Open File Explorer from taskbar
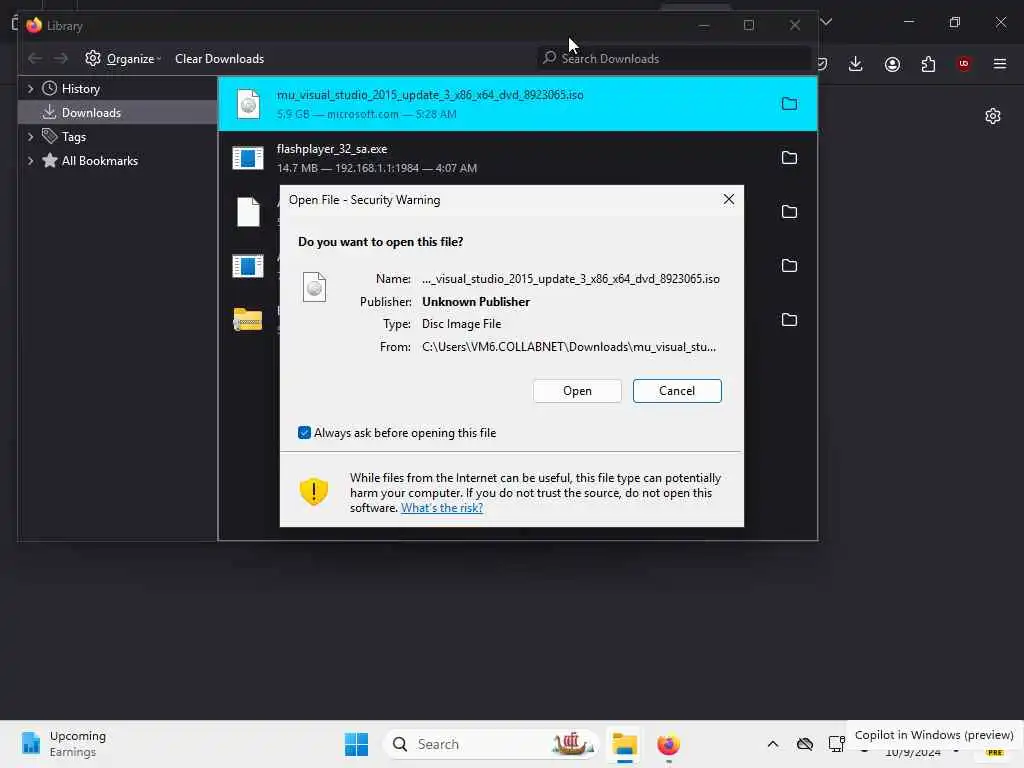The image size is (1024, 768). coord(624,744)
